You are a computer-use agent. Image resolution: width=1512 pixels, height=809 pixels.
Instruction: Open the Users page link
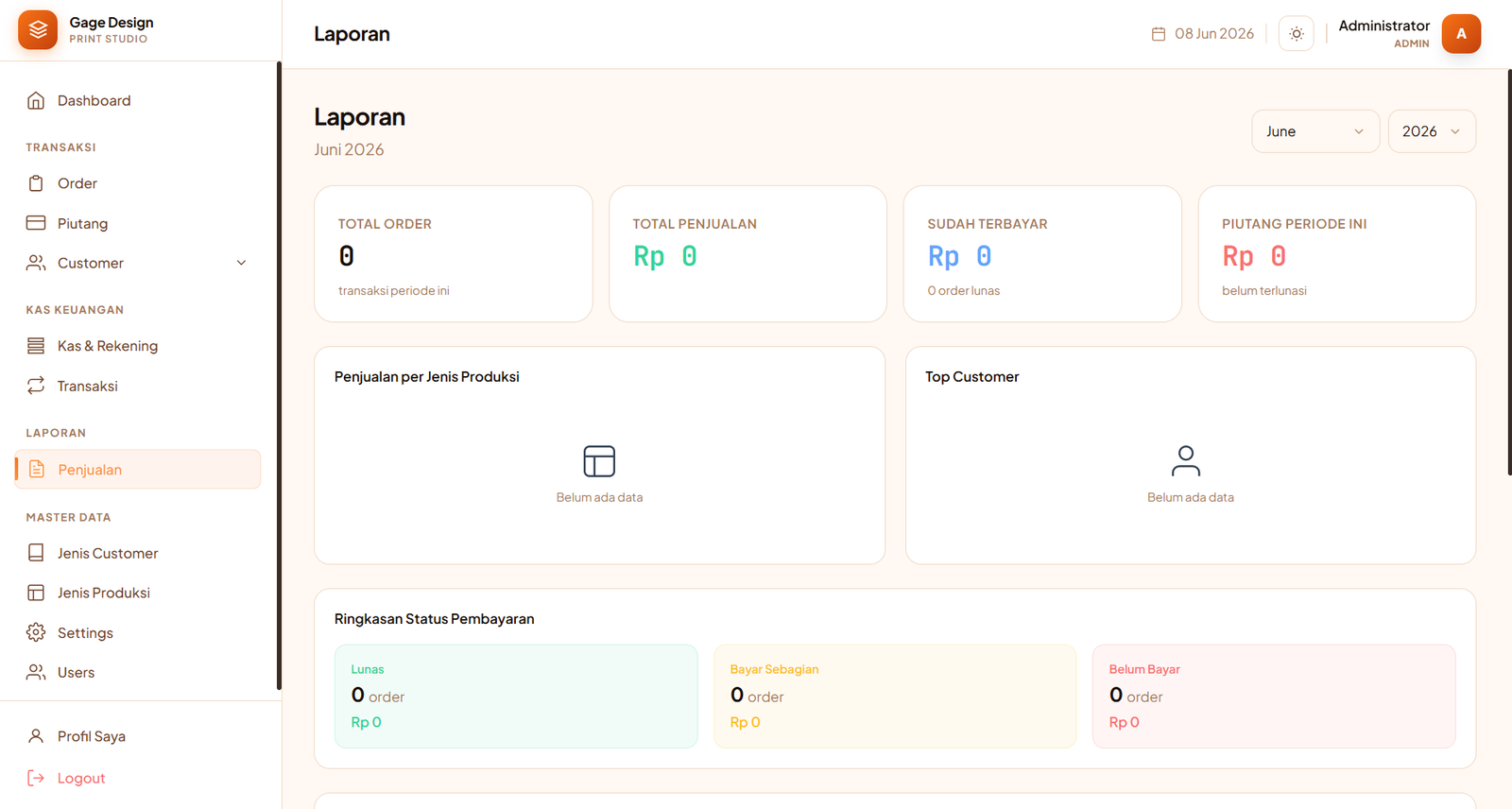tap(138, 672)
